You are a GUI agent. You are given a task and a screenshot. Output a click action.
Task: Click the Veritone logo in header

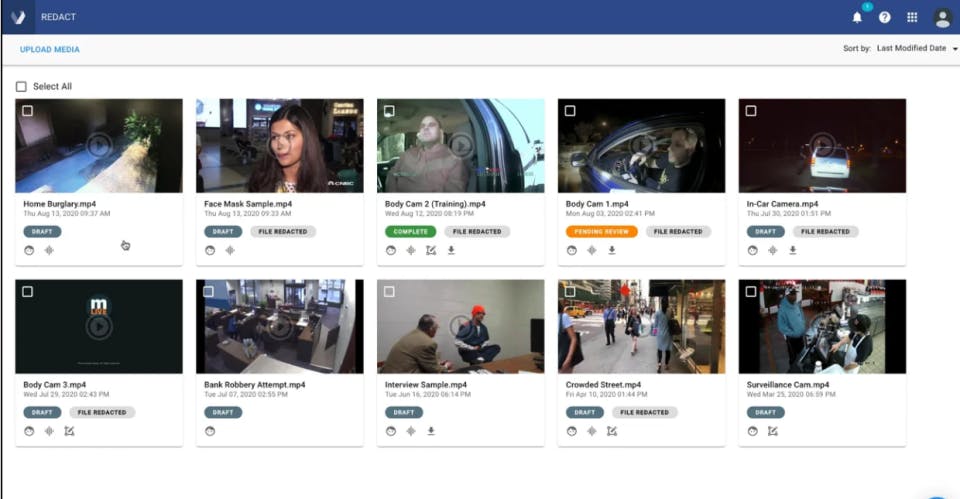18,17
